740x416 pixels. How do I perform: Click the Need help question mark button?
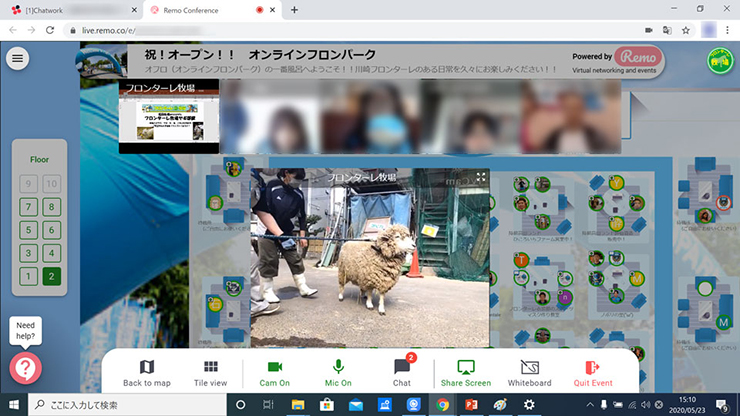pyautogui.click(x=25, y=368)
